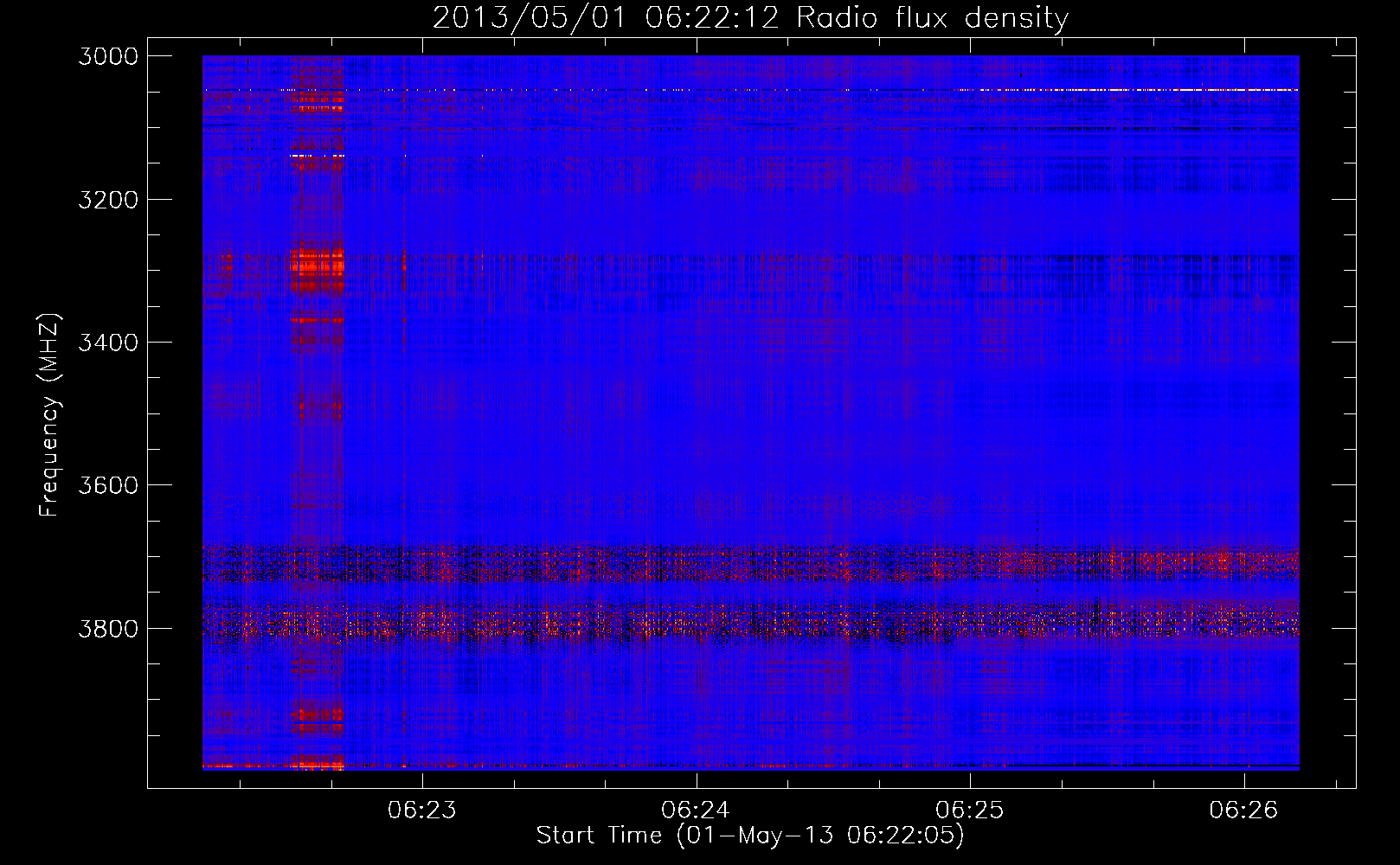Click the 06:26 time tick label
Screen dimensions: 1400x865
tap(1243, 811)
